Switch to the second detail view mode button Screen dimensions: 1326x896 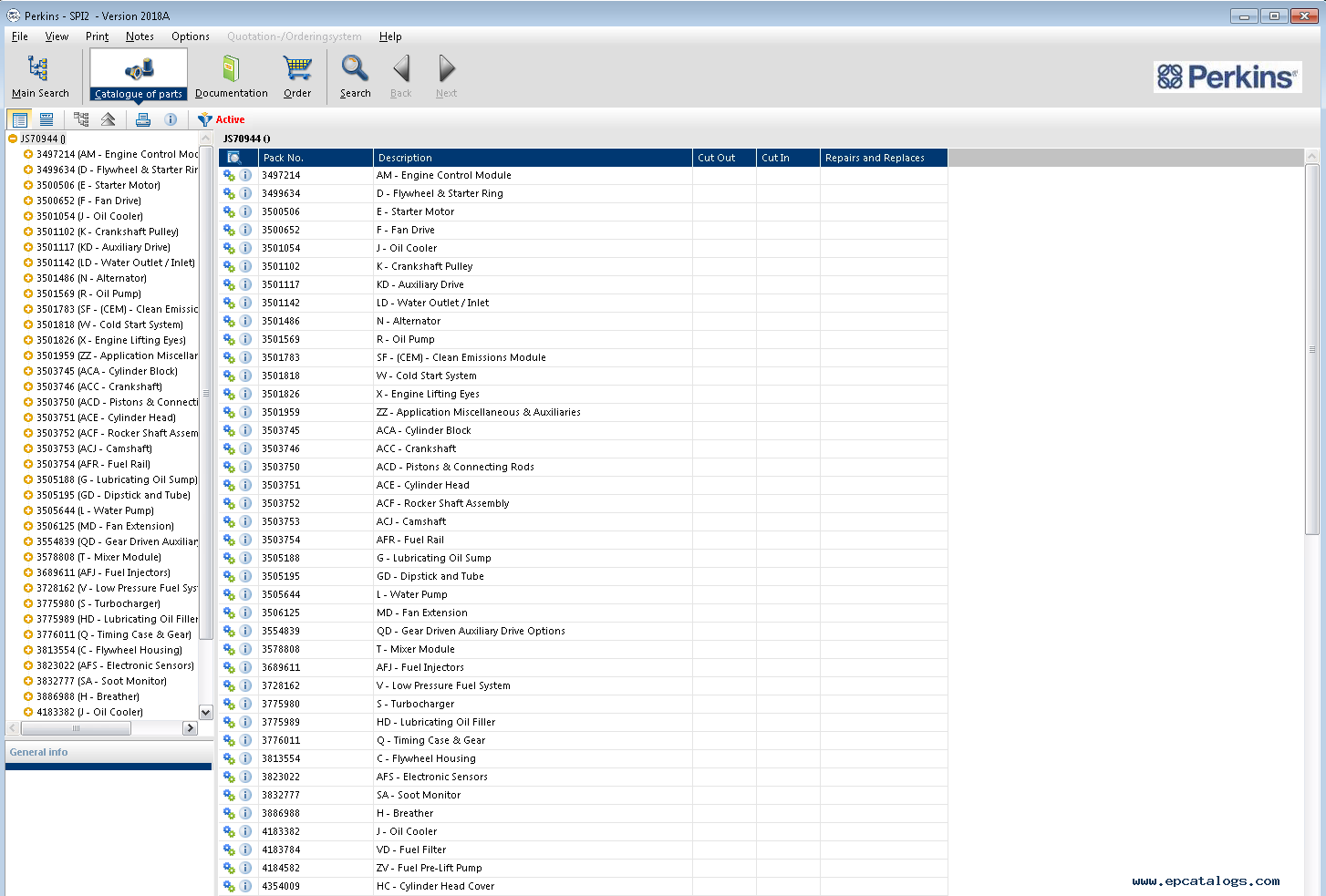pyautogui.click(x=47, y=119)
